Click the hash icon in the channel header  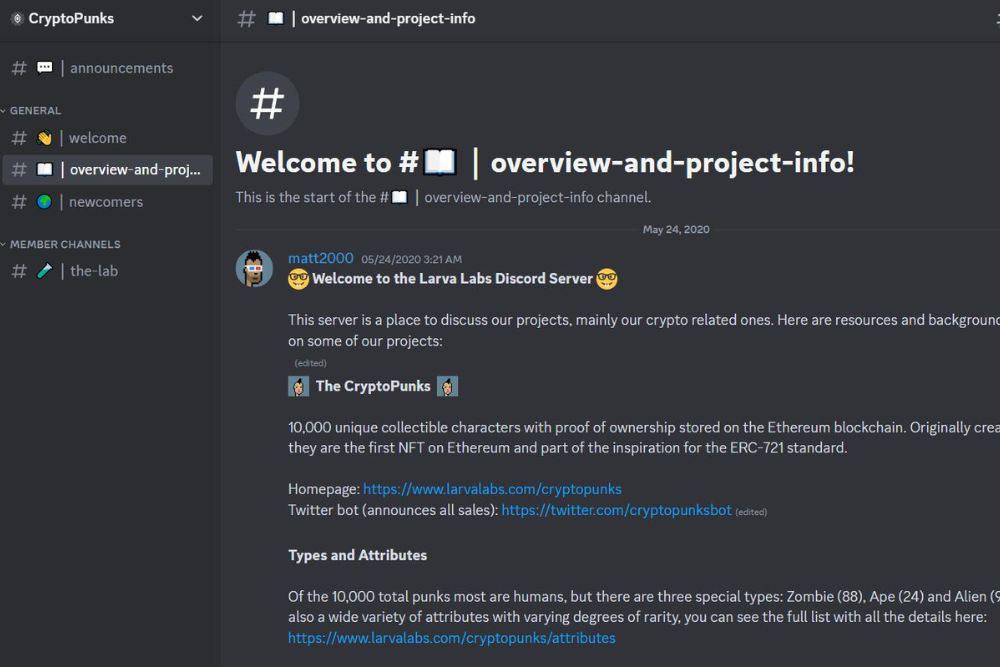pos(246,18)
